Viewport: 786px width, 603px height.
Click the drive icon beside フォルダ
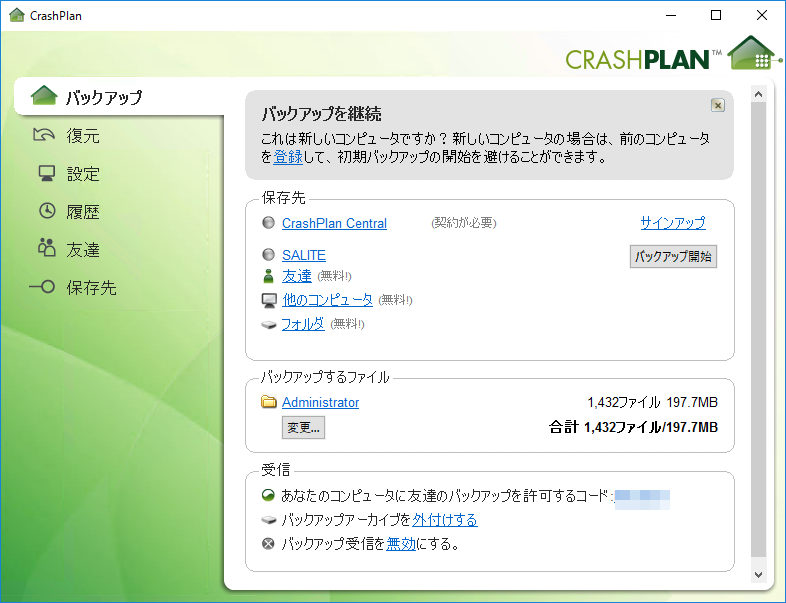269,325
